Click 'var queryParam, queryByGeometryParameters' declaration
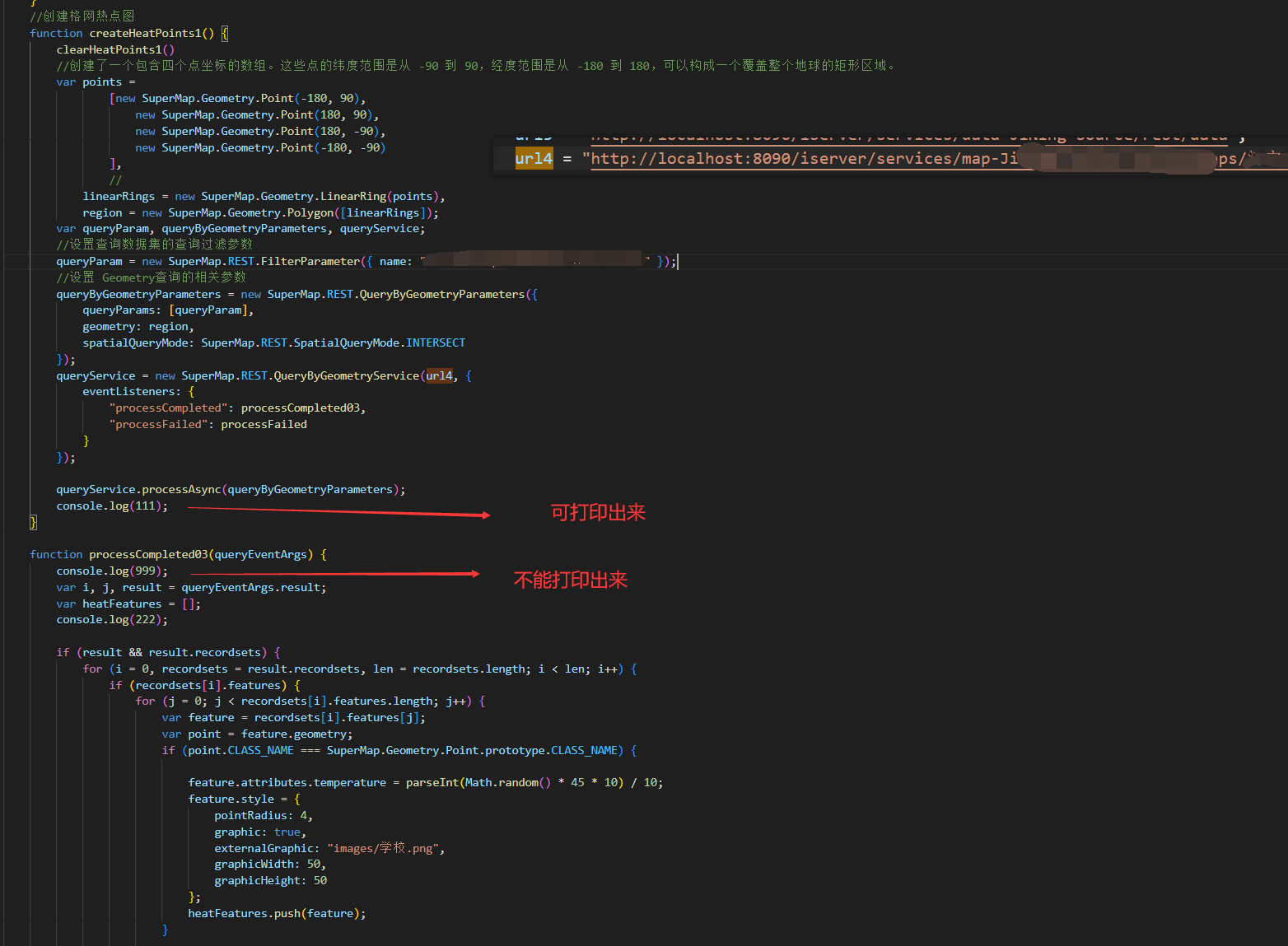The image size is (1288, 946). 240,228
